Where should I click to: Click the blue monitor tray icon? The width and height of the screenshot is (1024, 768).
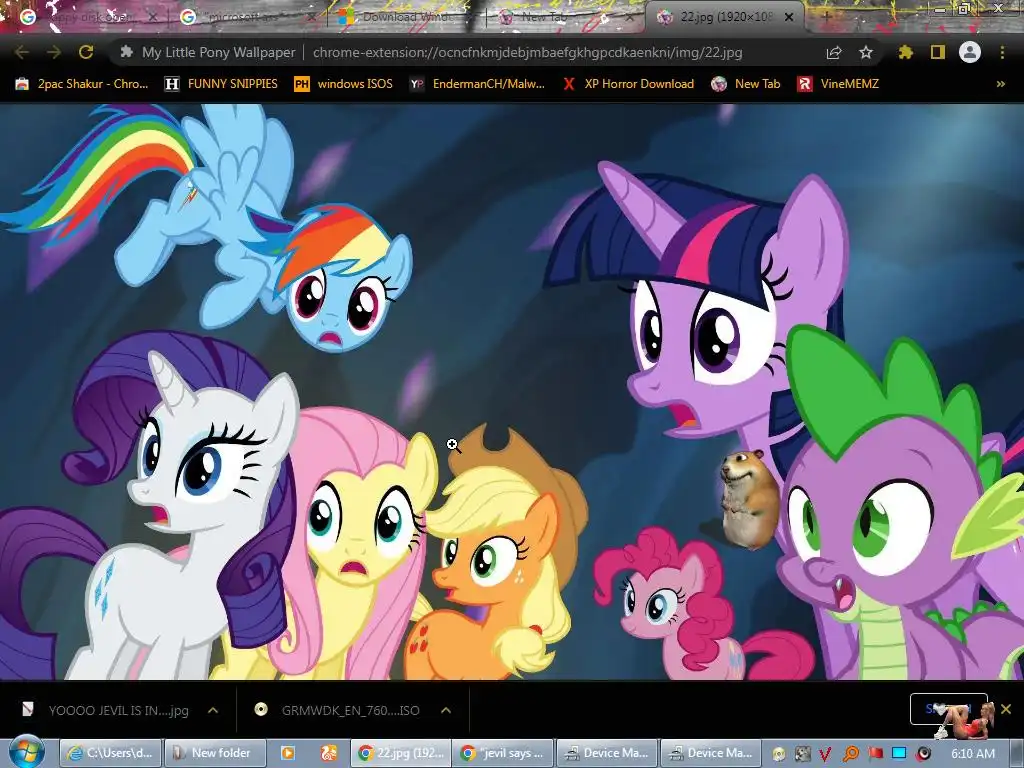(899, 754)
